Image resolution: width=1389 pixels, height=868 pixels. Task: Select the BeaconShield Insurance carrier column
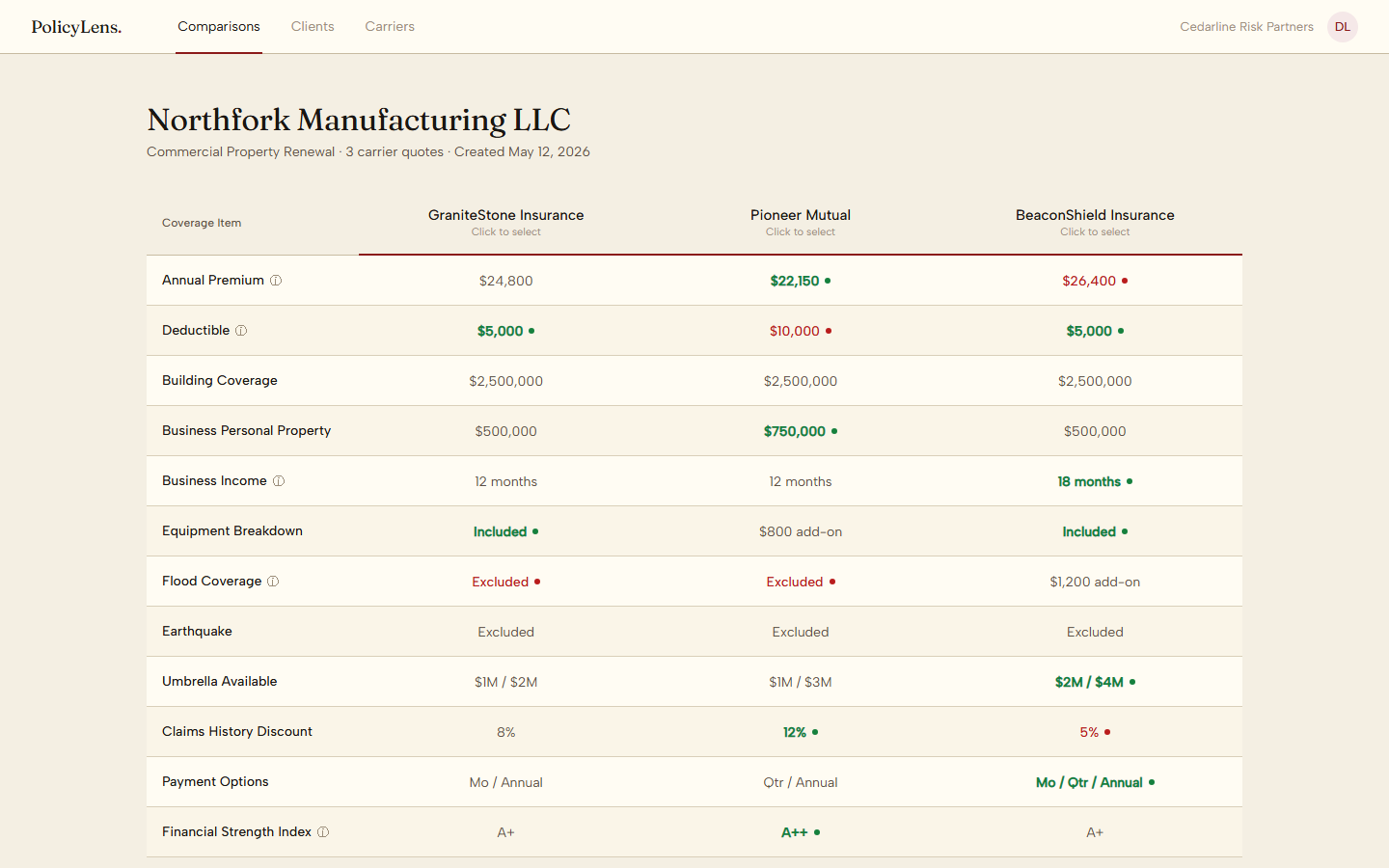(x=1095, y=222)
